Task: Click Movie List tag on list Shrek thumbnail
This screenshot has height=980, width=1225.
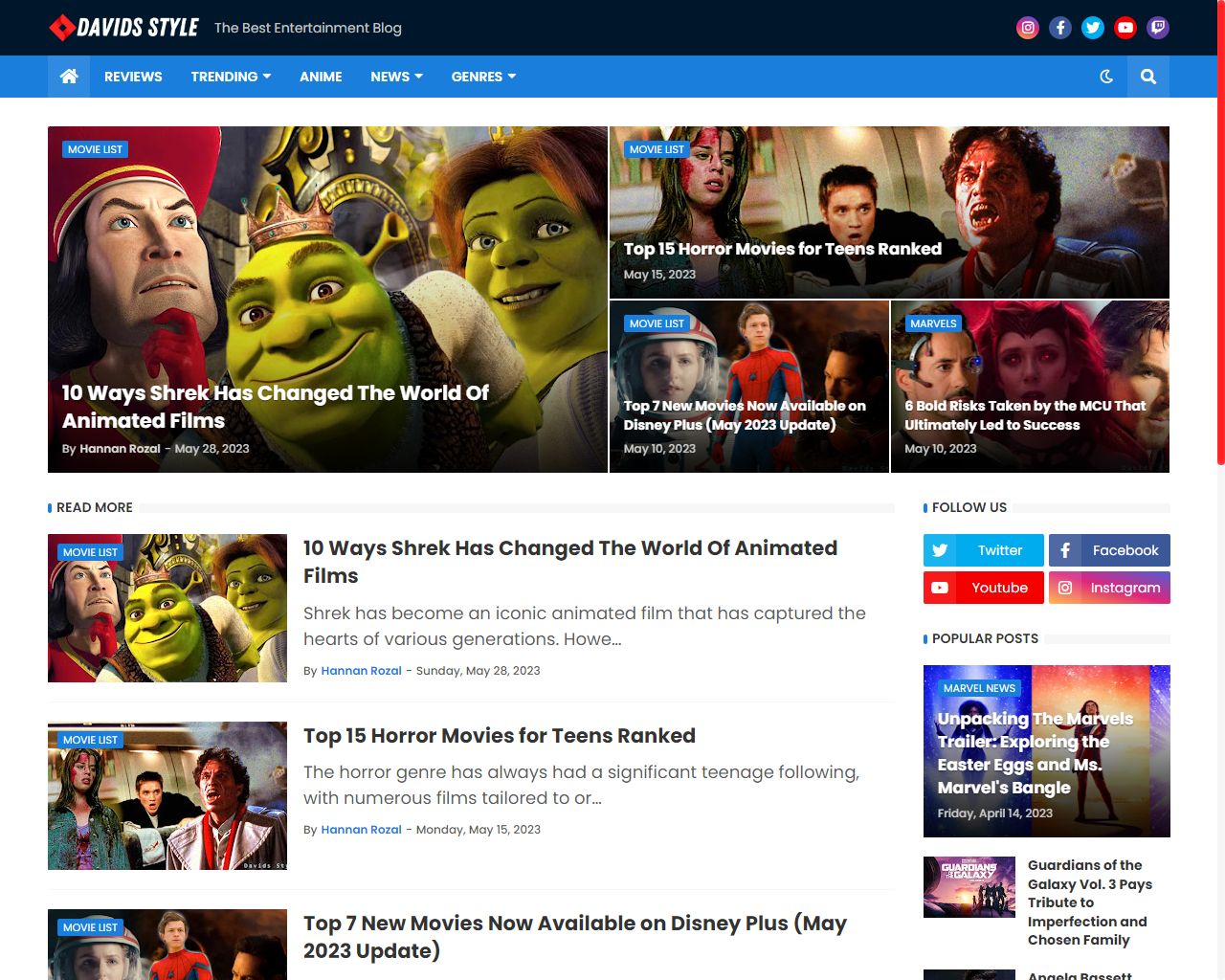Action: point(90,552)
